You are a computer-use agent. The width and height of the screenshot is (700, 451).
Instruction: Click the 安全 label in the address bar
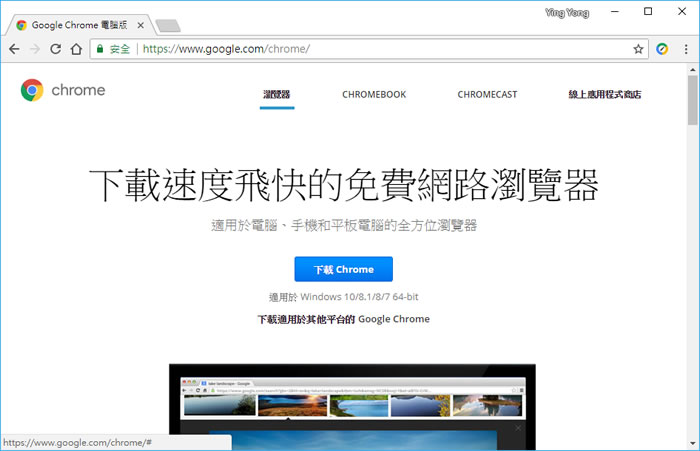(120, 49)
